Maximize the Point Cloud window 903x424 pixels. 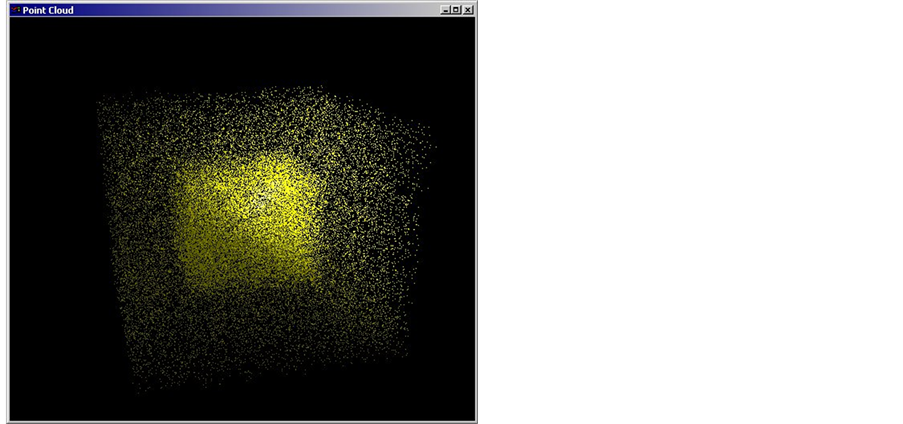456,10
